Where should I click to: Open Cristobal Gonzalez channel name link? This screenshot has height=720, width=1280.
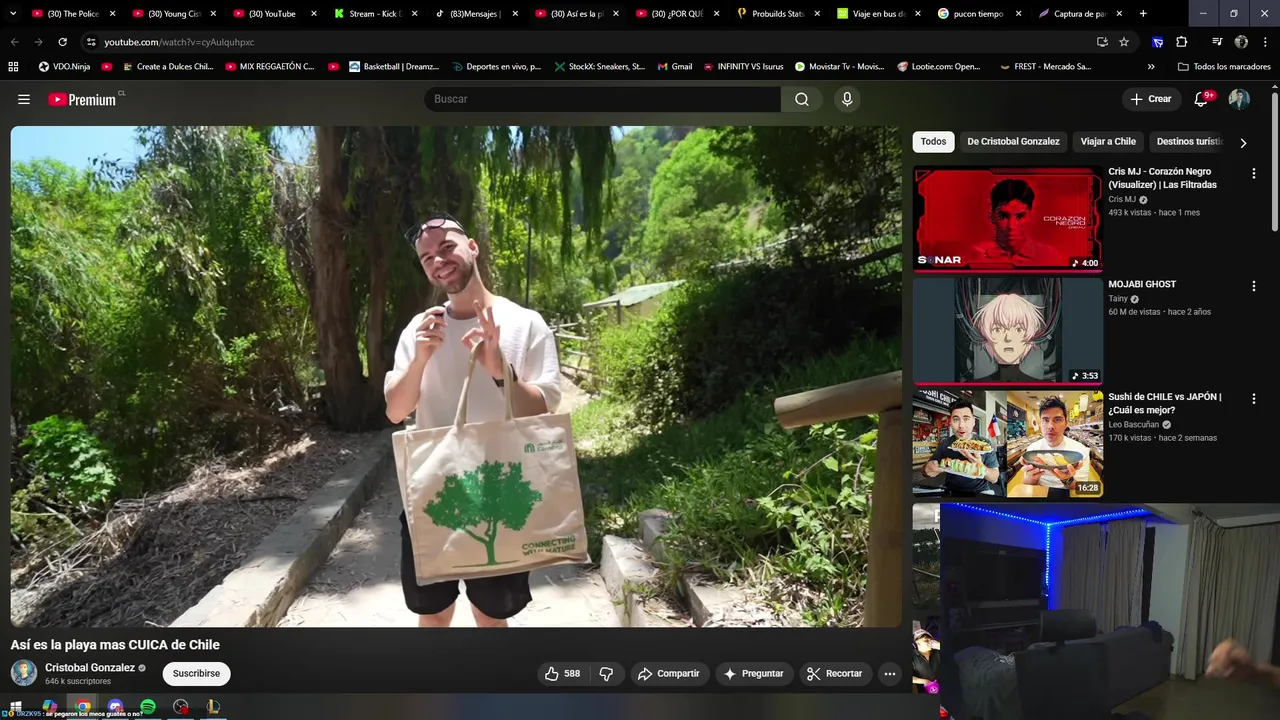tap(90, 668)
